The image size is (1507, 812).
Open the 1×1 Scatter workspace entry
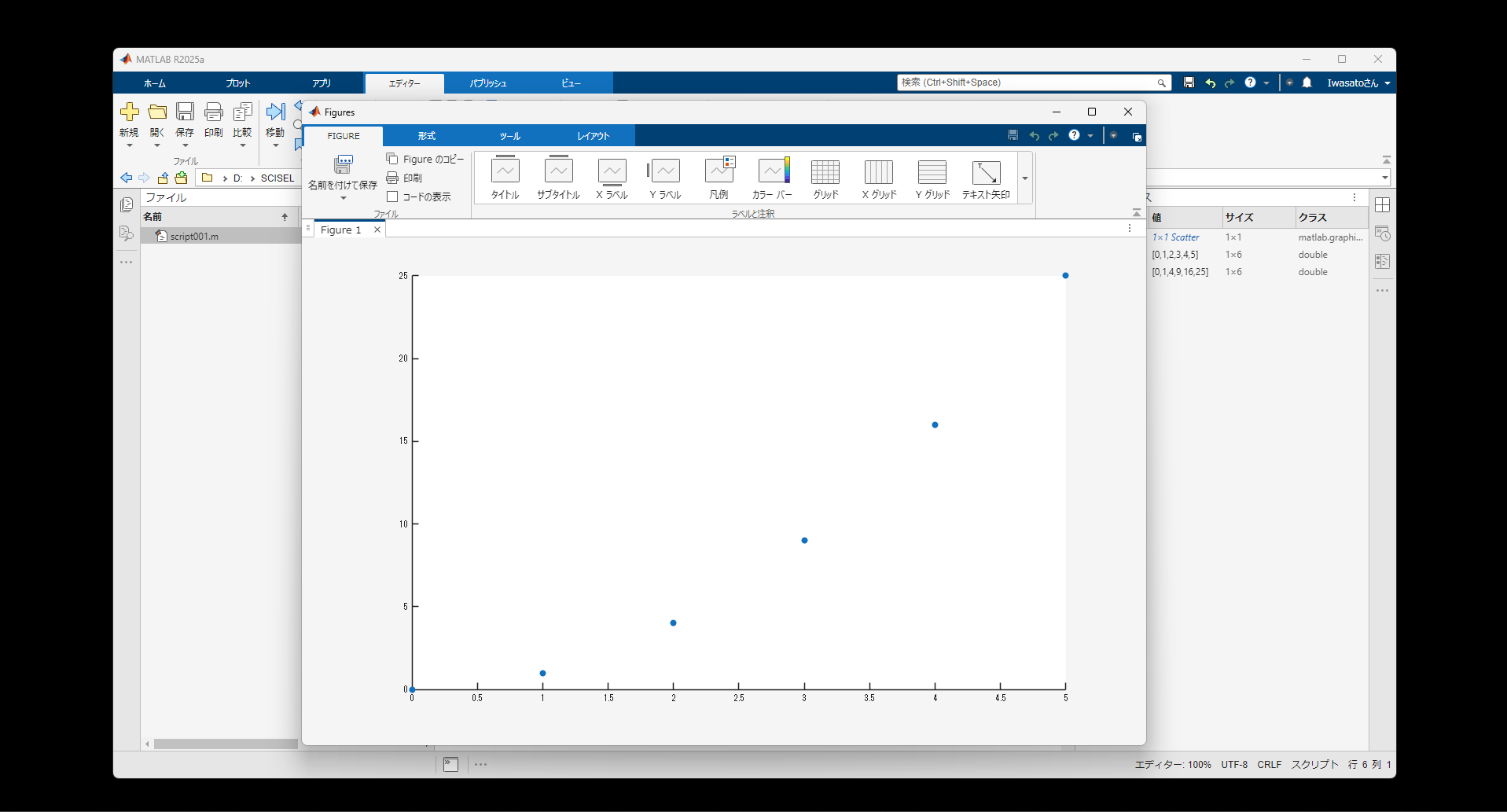pyautogui.click(x=1175, y=237)
